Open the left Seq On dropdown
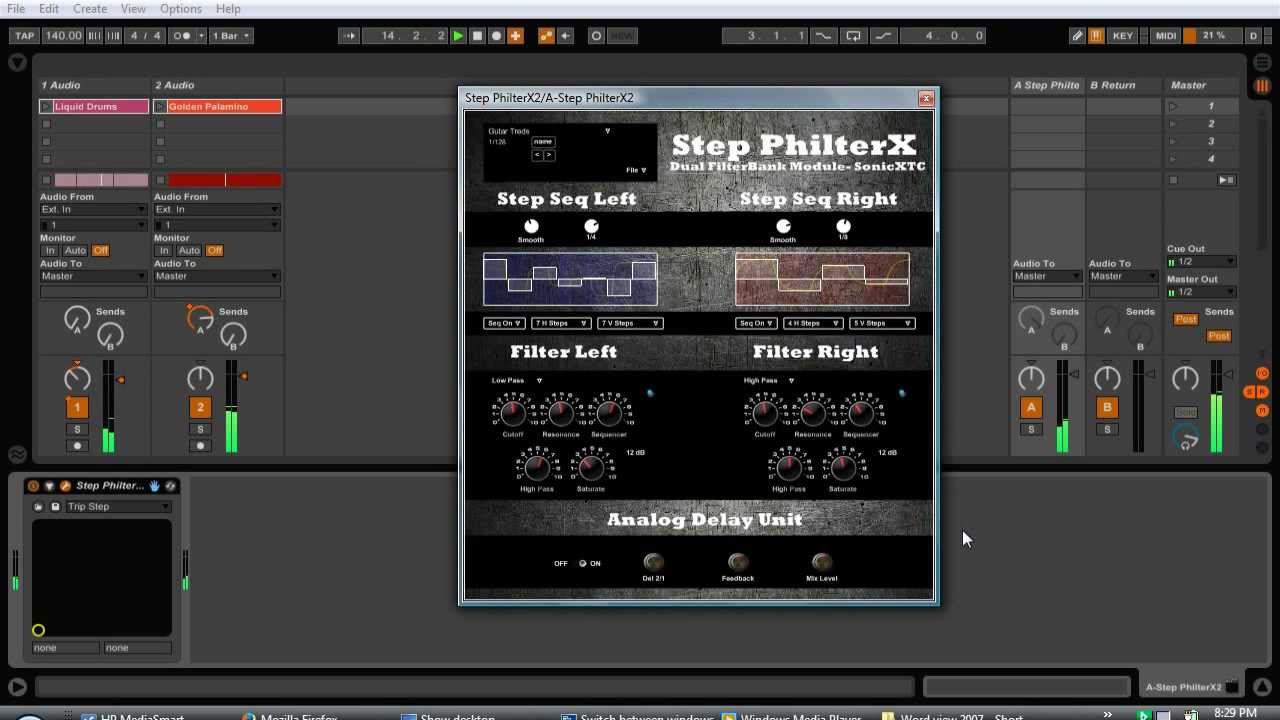Viewport: 1280px width, 720px height. click(505, 323)
